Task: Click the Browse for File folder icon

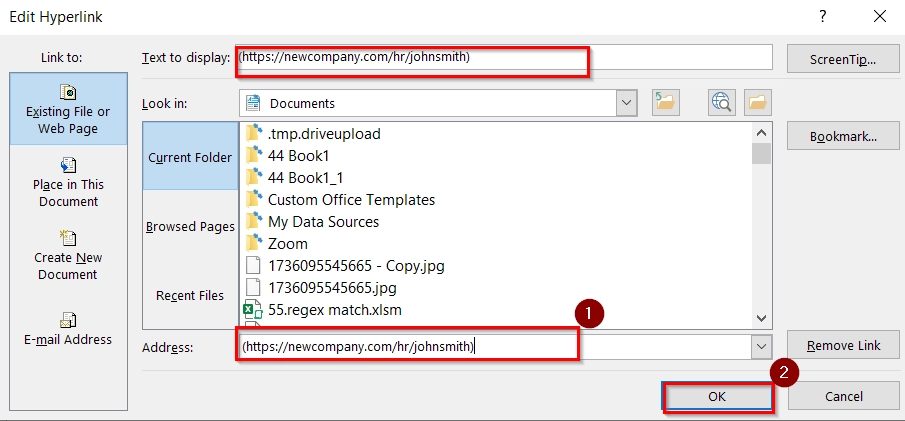Action: click(x=757, y=102)
